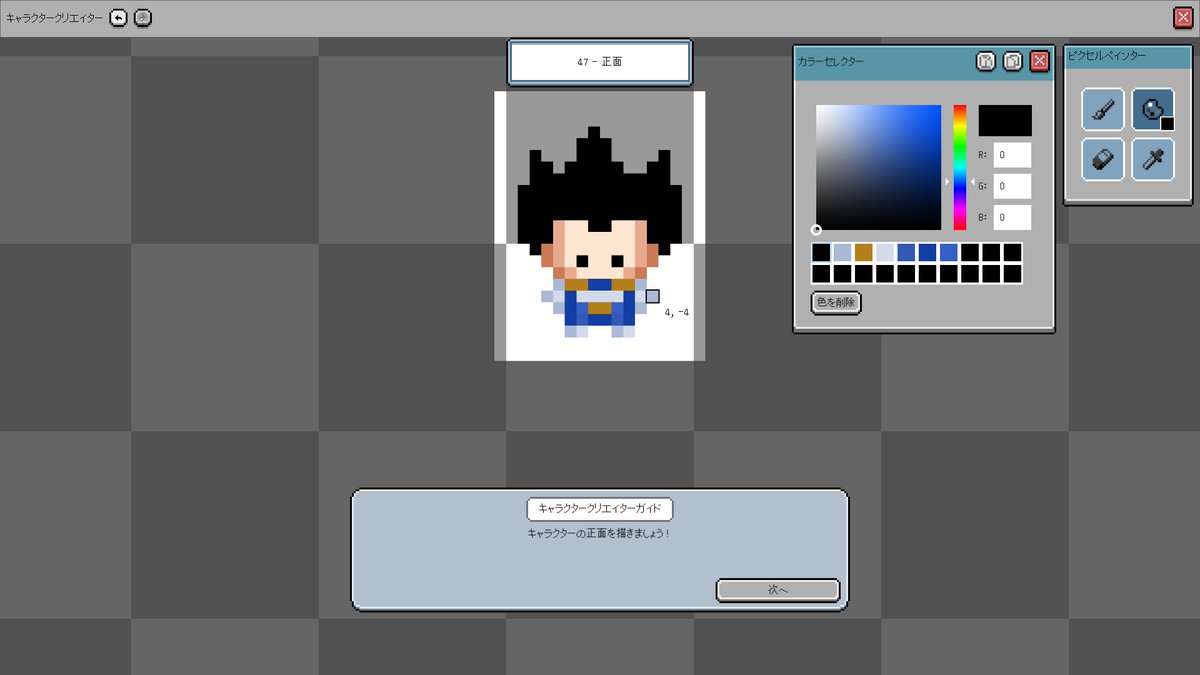This screenshot has width=1200, height=675.
Task: Click the greyed redo arrow icon
Action: [x=143, y=18]
